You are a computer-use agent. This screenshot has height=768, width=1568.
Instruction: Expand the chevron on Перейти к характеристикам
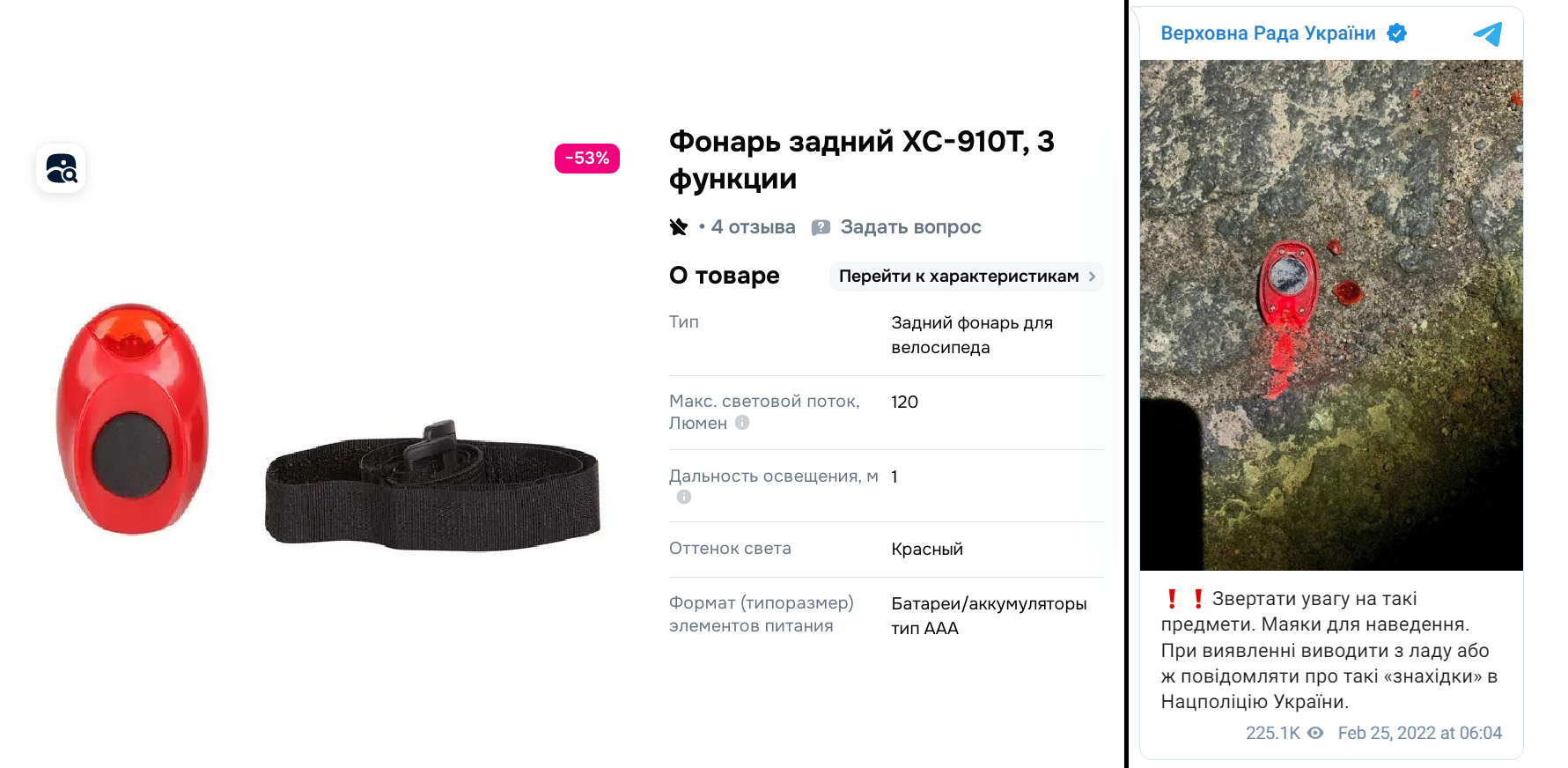(1092, 277)
